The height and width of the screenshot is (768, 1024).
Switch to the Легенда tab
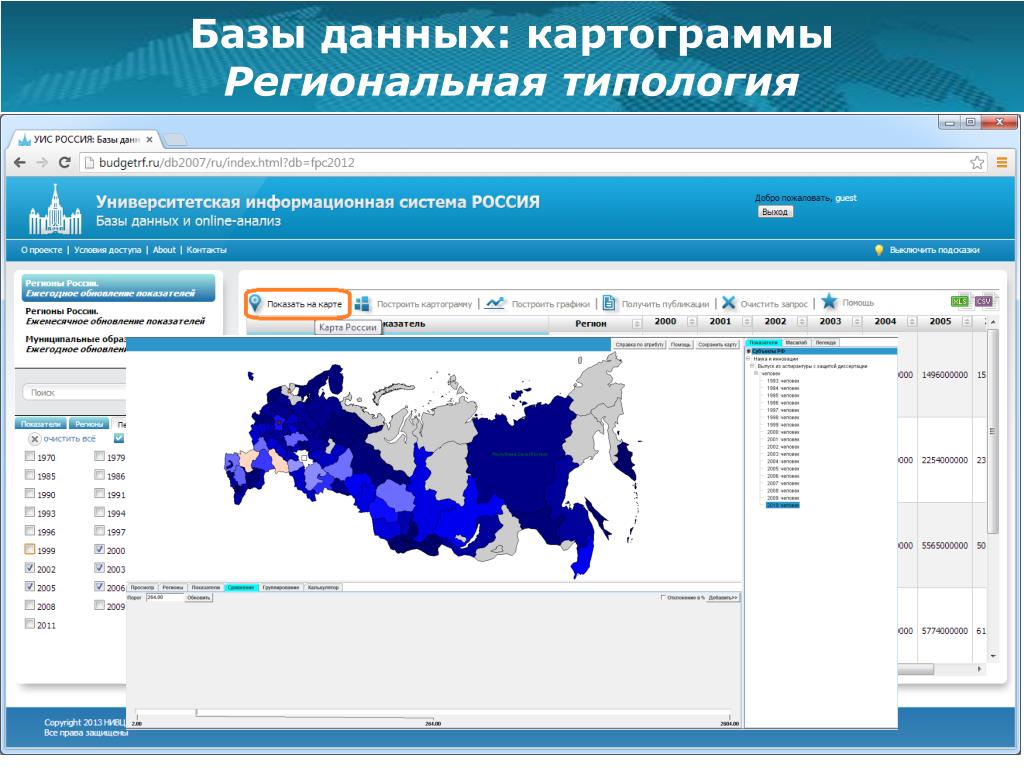(825, 342)
